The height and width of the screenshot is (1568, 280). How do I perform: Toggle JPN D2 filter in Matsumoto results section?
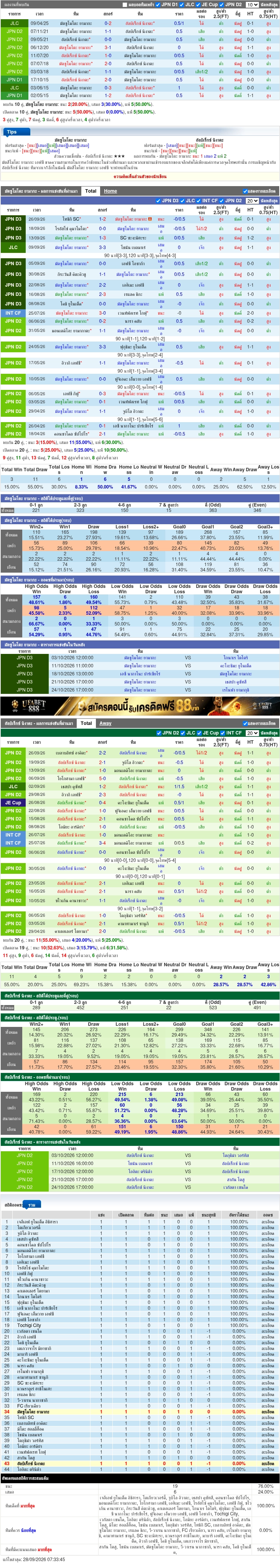tap(222, 200)
